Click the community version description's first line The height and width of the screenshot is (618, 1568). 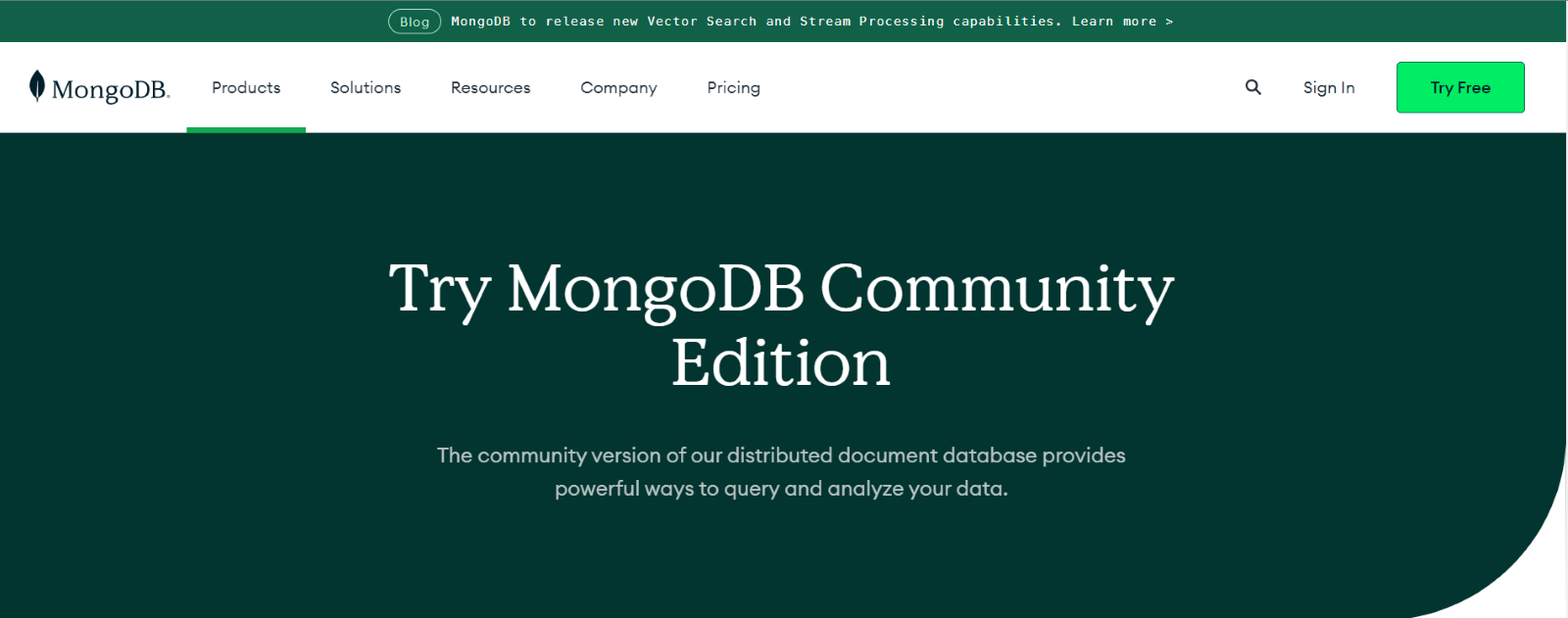pos(781,455)
